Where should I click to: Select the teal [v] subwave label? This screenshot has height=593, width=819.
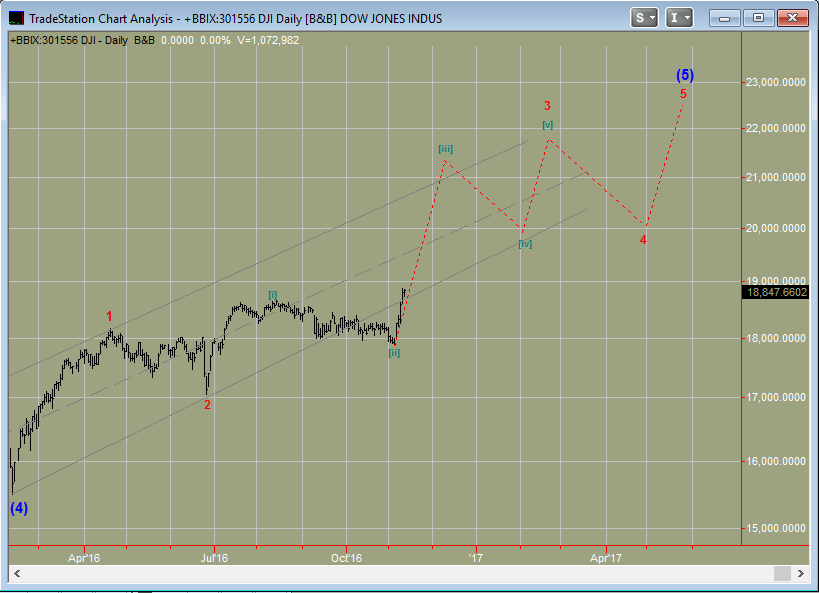[547, 125]
